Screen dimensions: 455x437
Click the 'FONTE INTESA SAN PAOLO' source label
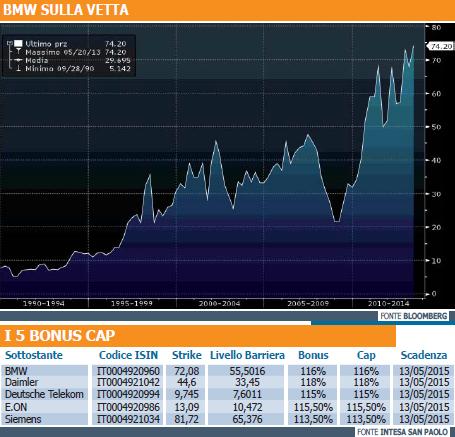(x=402, y=432)
